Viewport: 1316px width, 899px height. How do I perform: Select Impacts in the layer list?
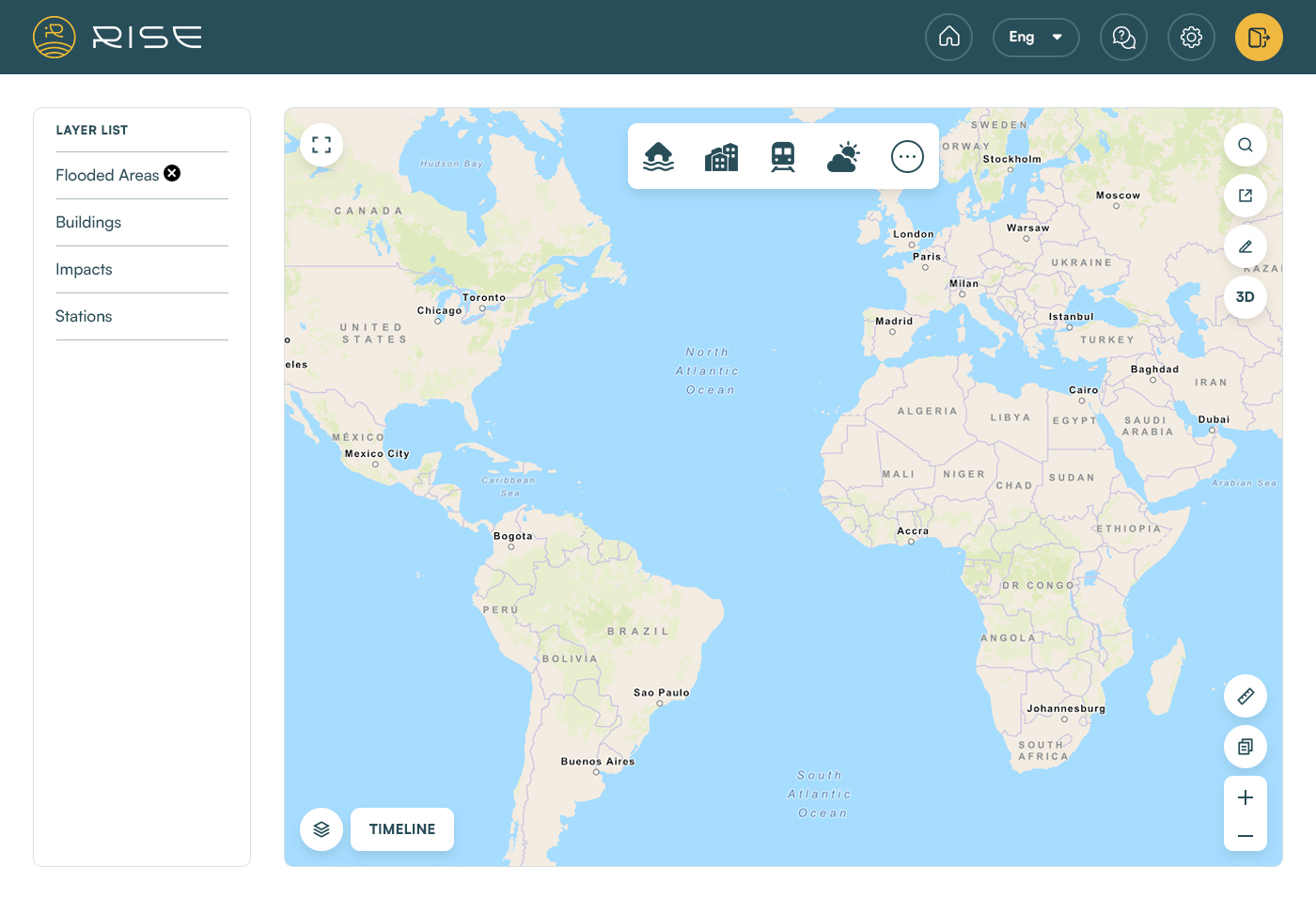coord(84,270)
